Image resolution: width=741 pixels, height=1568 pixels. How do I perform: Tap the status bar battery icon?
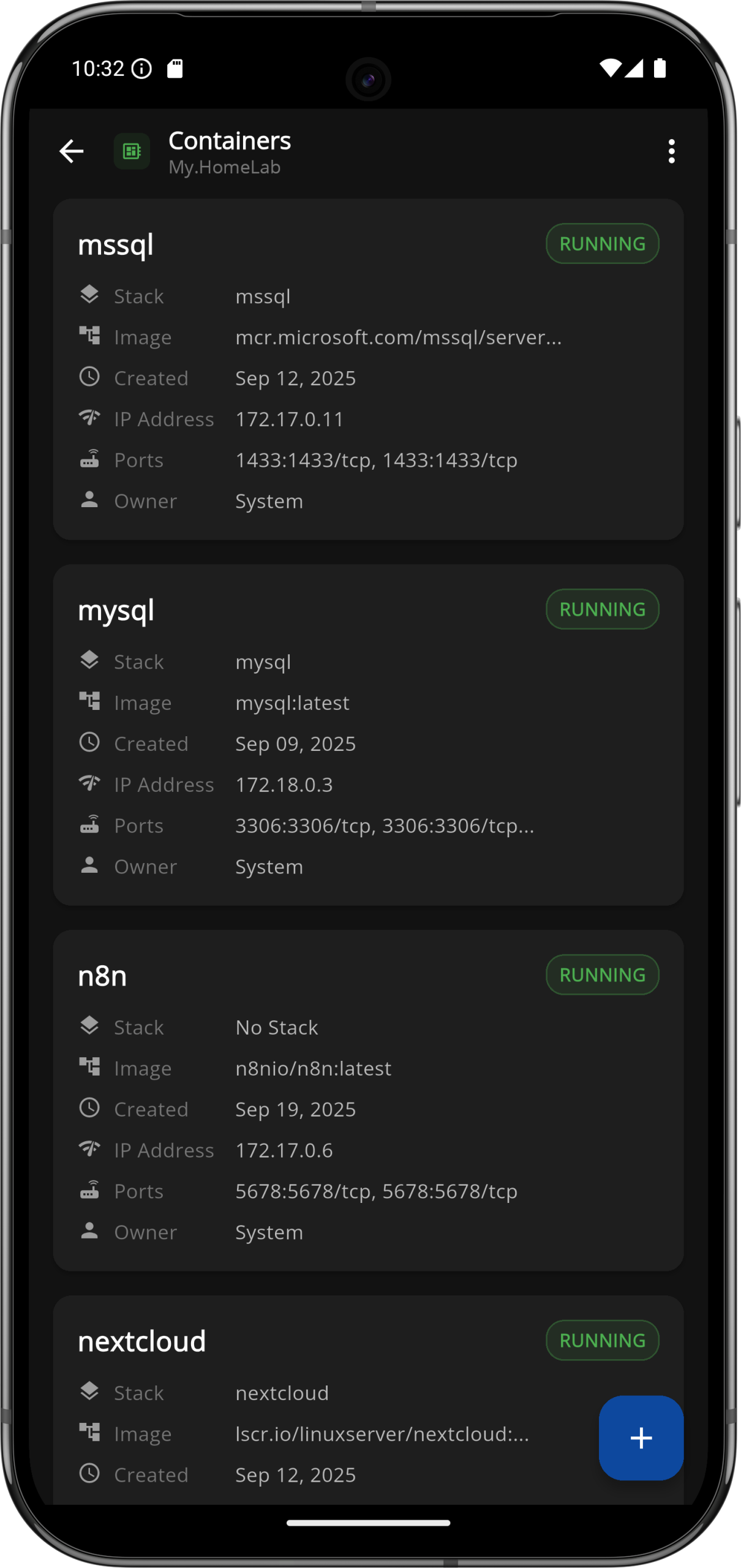[660, 68]
